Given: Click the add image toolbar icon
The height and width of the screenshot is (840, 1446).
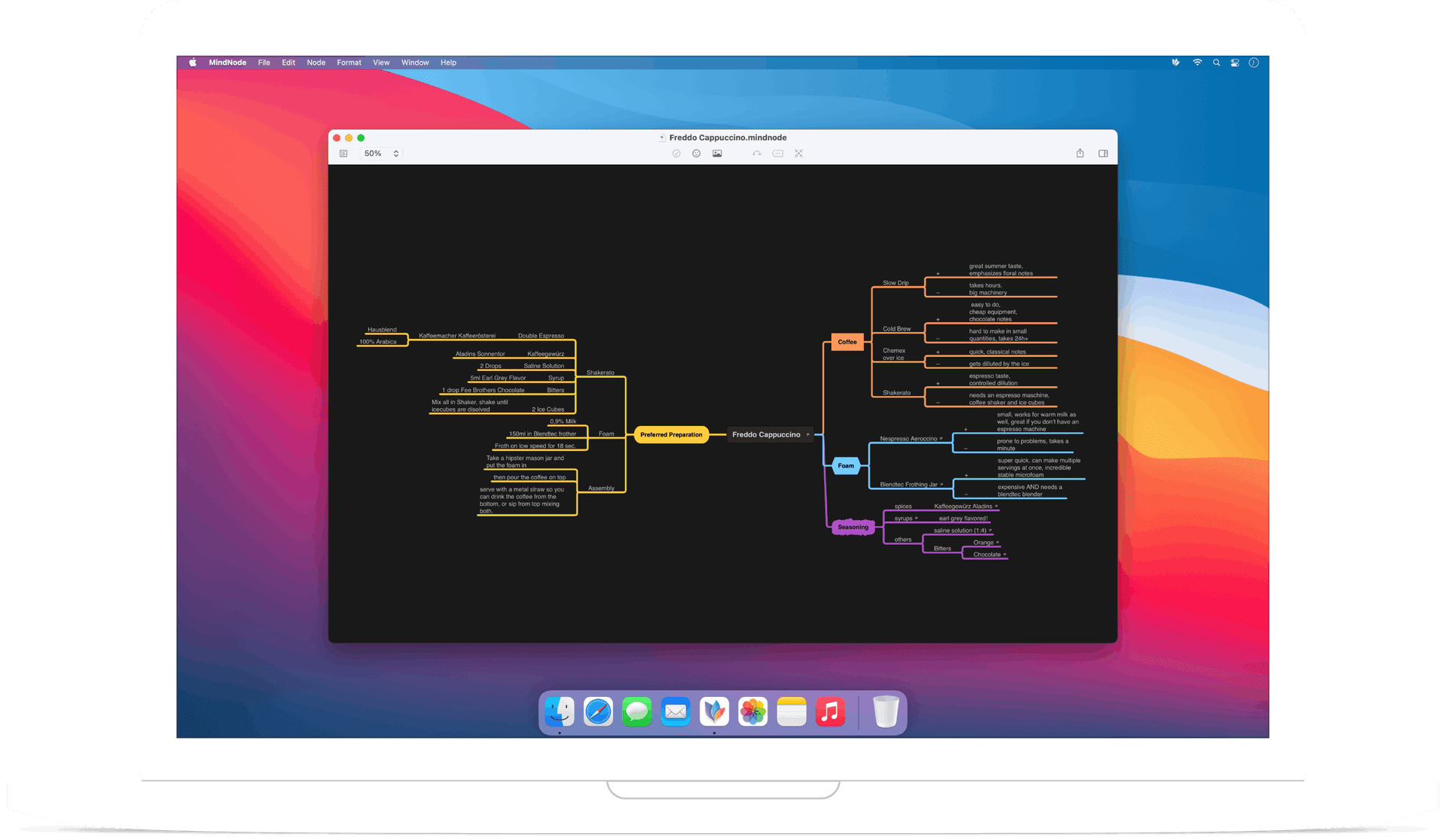Looking at the screenshot, I should click(x=717, y=154).
